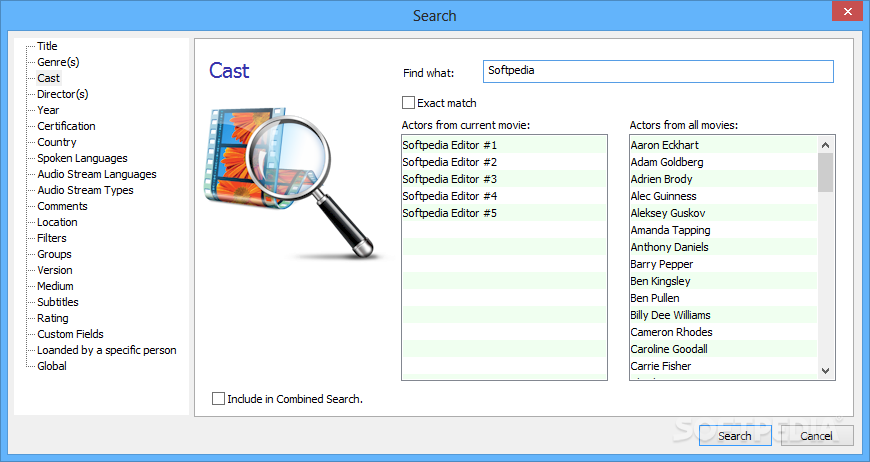Pick Adrien Brody from all movies
The height and width of the screenshot is (462, 870).
(x=724, y=179)
